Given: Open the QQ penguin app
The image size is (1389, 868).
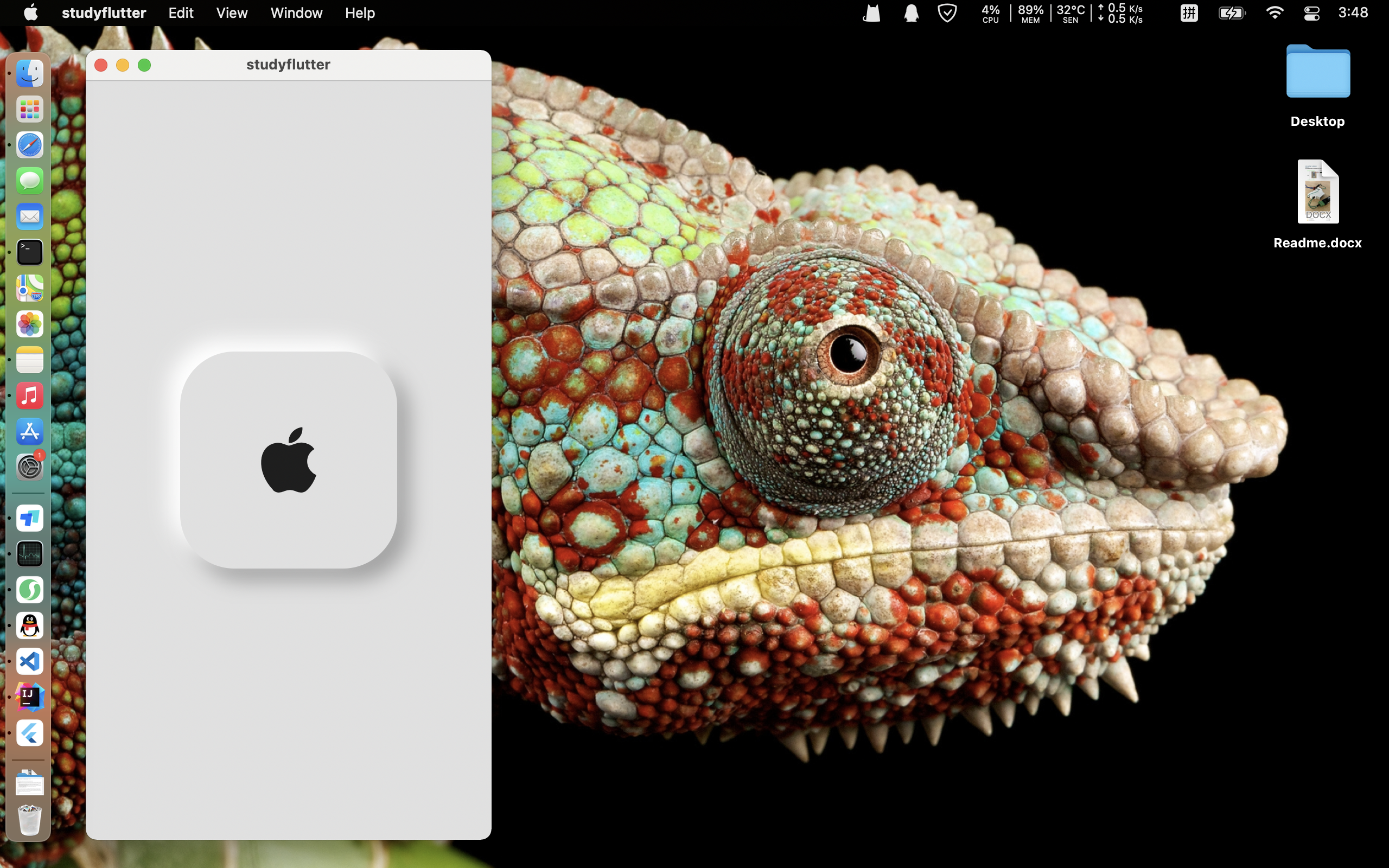Looking at the screenshot, I should pyautogui.click(x=30, y=626).
